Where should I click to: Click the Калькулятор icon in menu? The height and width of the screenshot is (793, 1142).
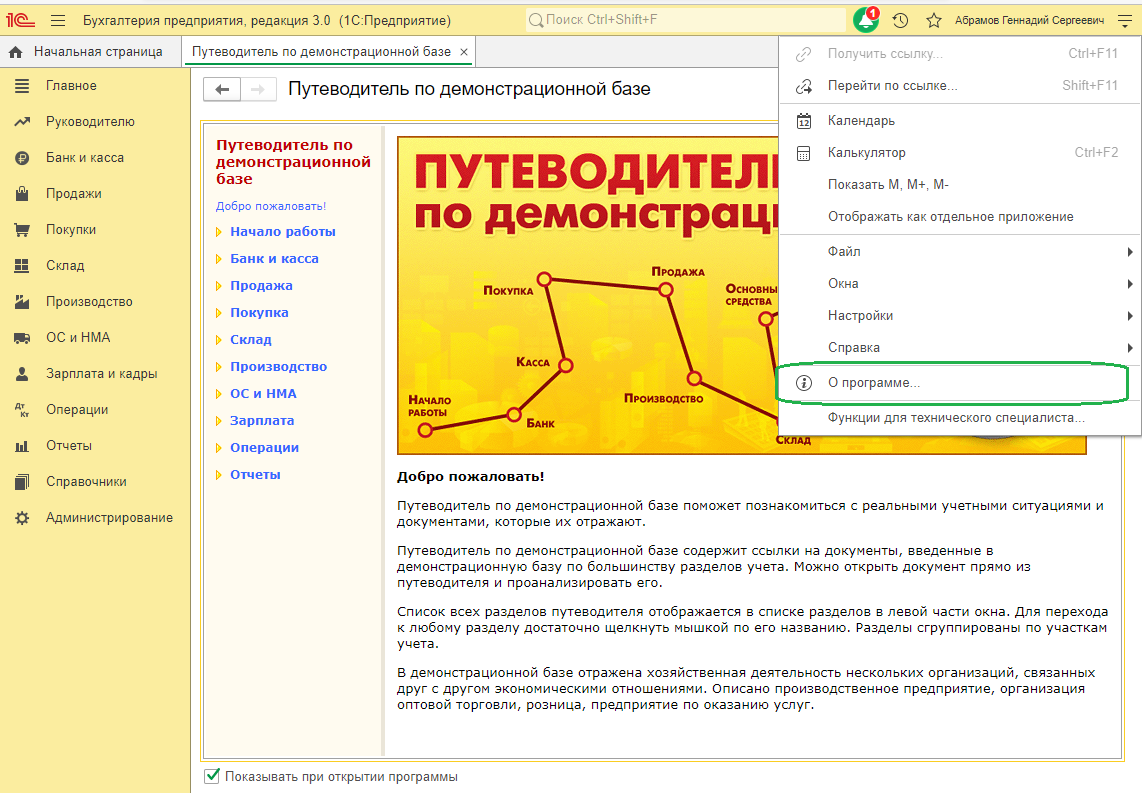click(x=803, y=153)
